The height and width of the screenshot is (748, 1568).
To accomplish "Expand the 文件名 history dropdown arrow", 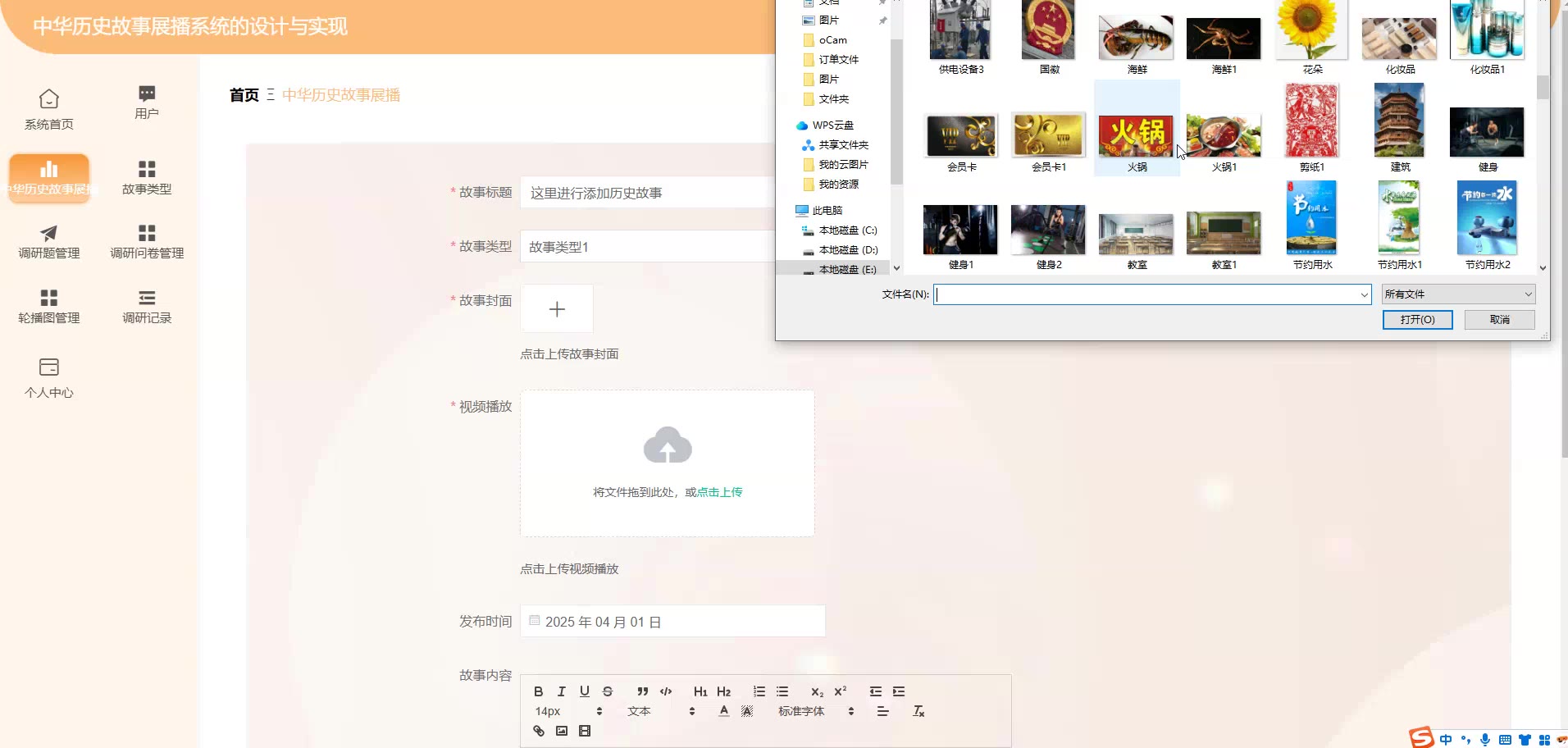I will pyautogui.click(x=1365, y=294).
